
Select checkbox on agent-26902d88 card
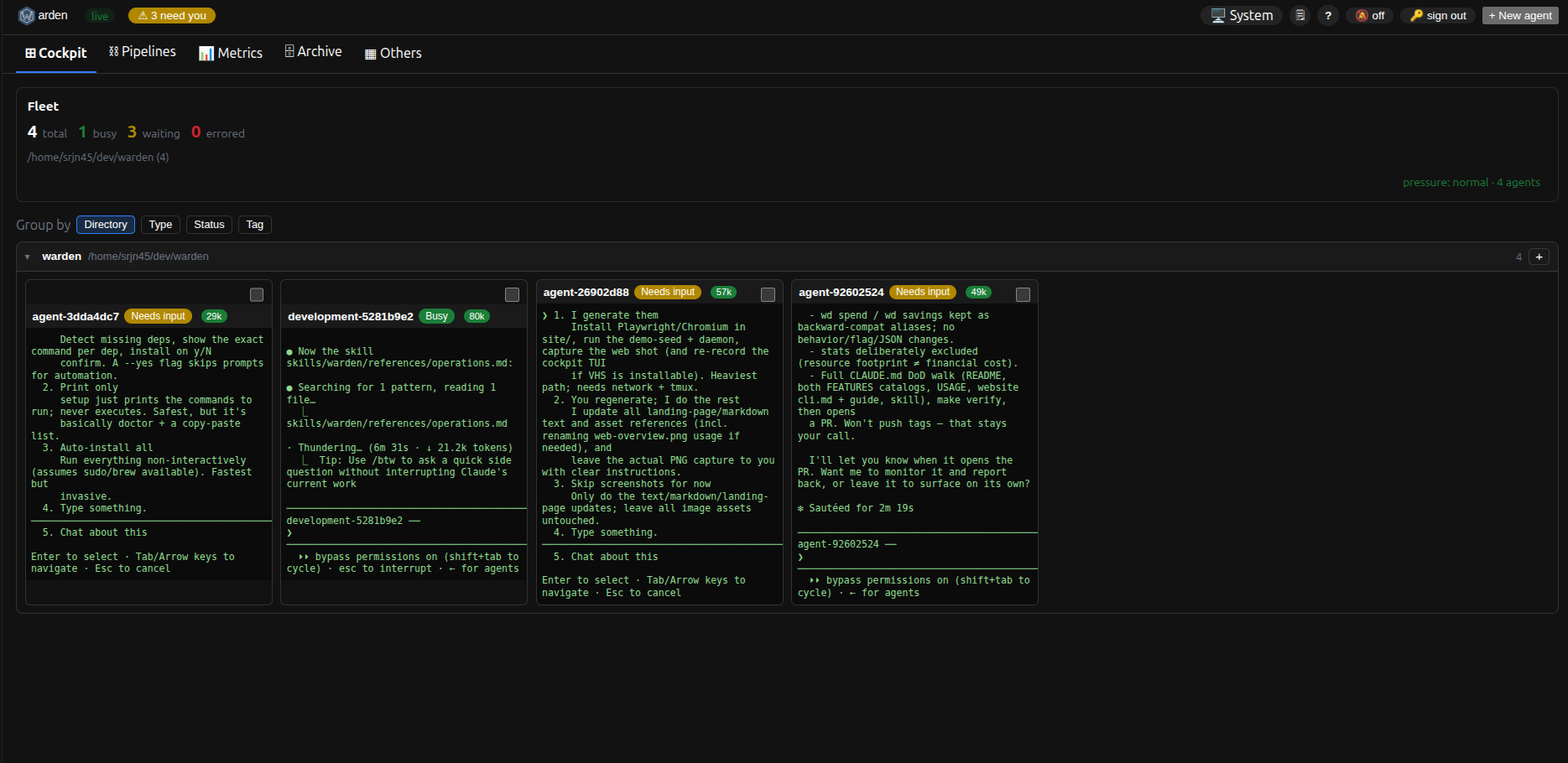point(768,294)
